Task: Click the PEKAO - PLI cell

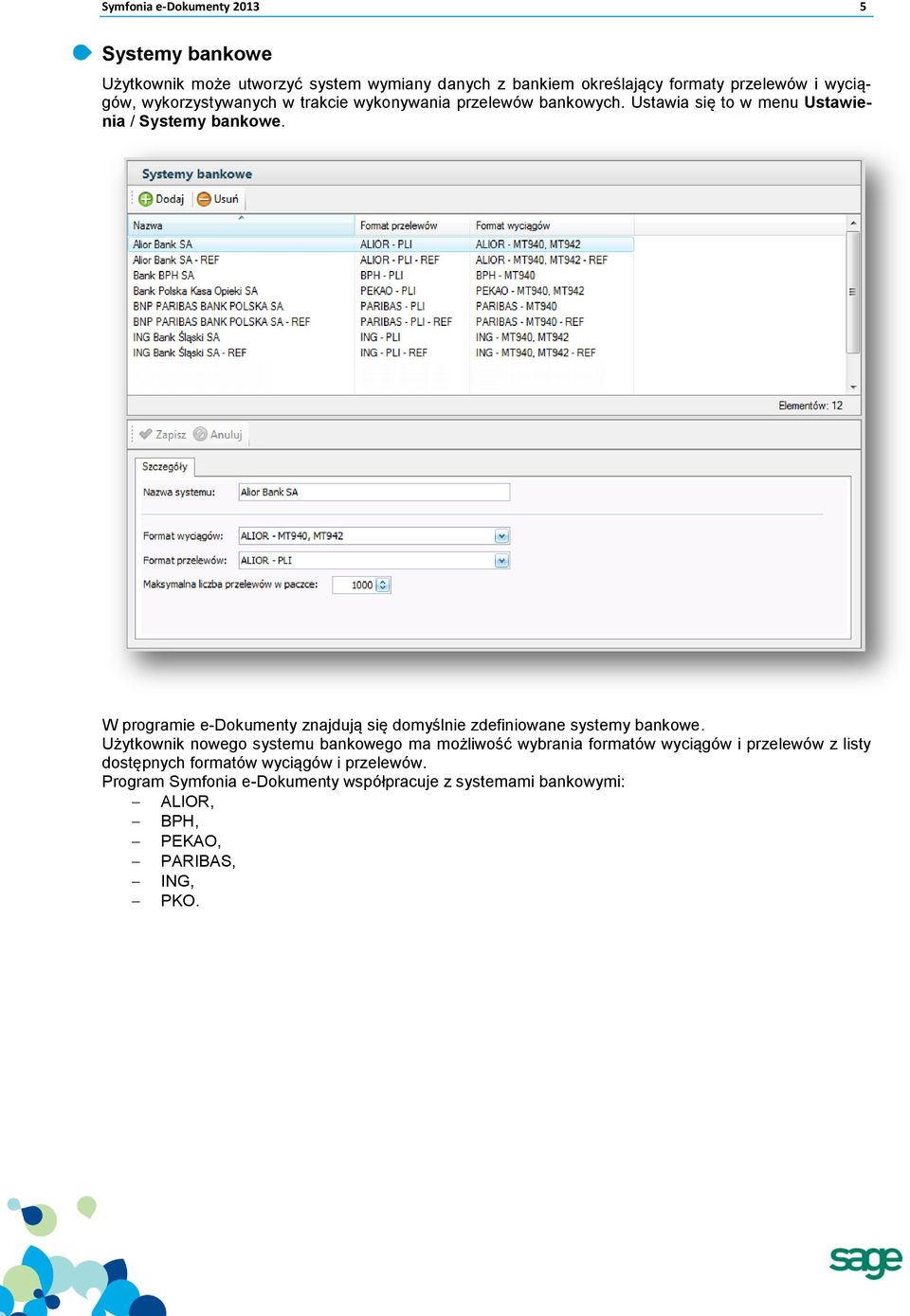Action: pyautogui.click(x=388, y=291)
